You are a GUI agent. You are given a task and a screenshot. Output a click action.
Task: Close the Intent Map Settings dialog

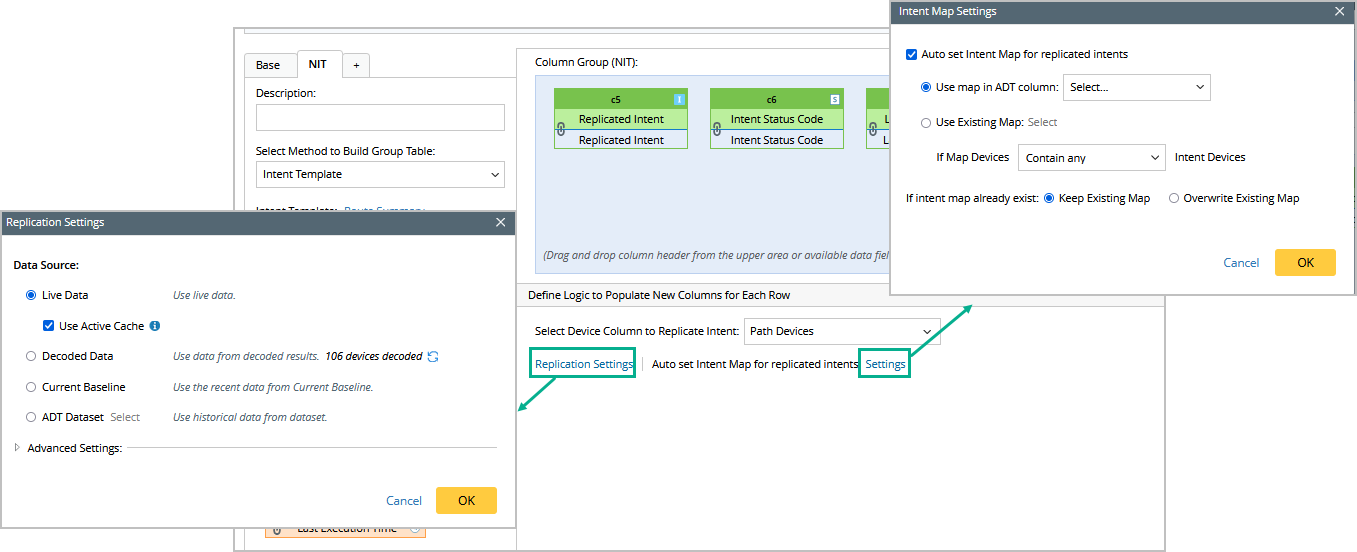[1340, 12]
